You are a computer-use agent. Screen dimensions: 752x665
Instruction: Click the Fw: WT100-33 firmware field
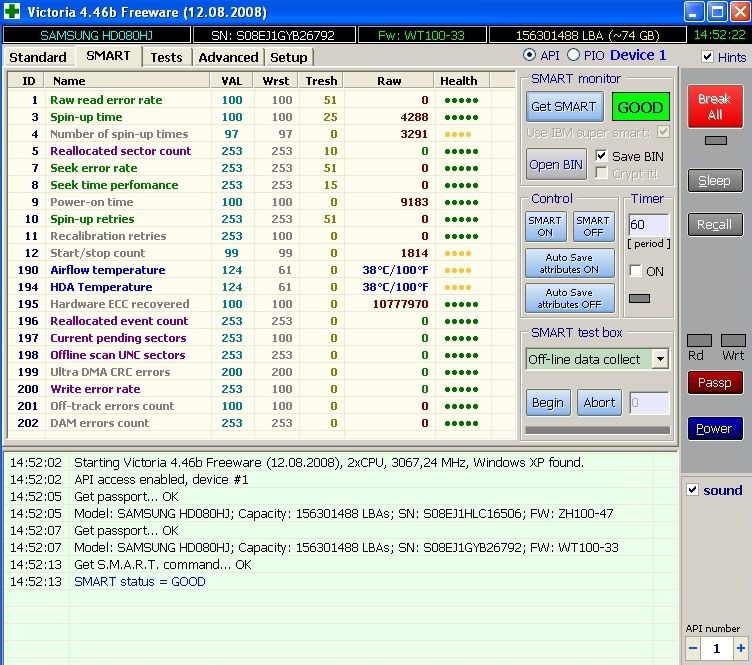coord(421,35)
